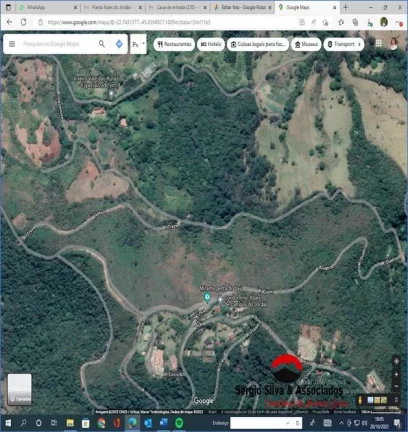Open Microsoft Edge from the taskbar

tap(133, 423)
